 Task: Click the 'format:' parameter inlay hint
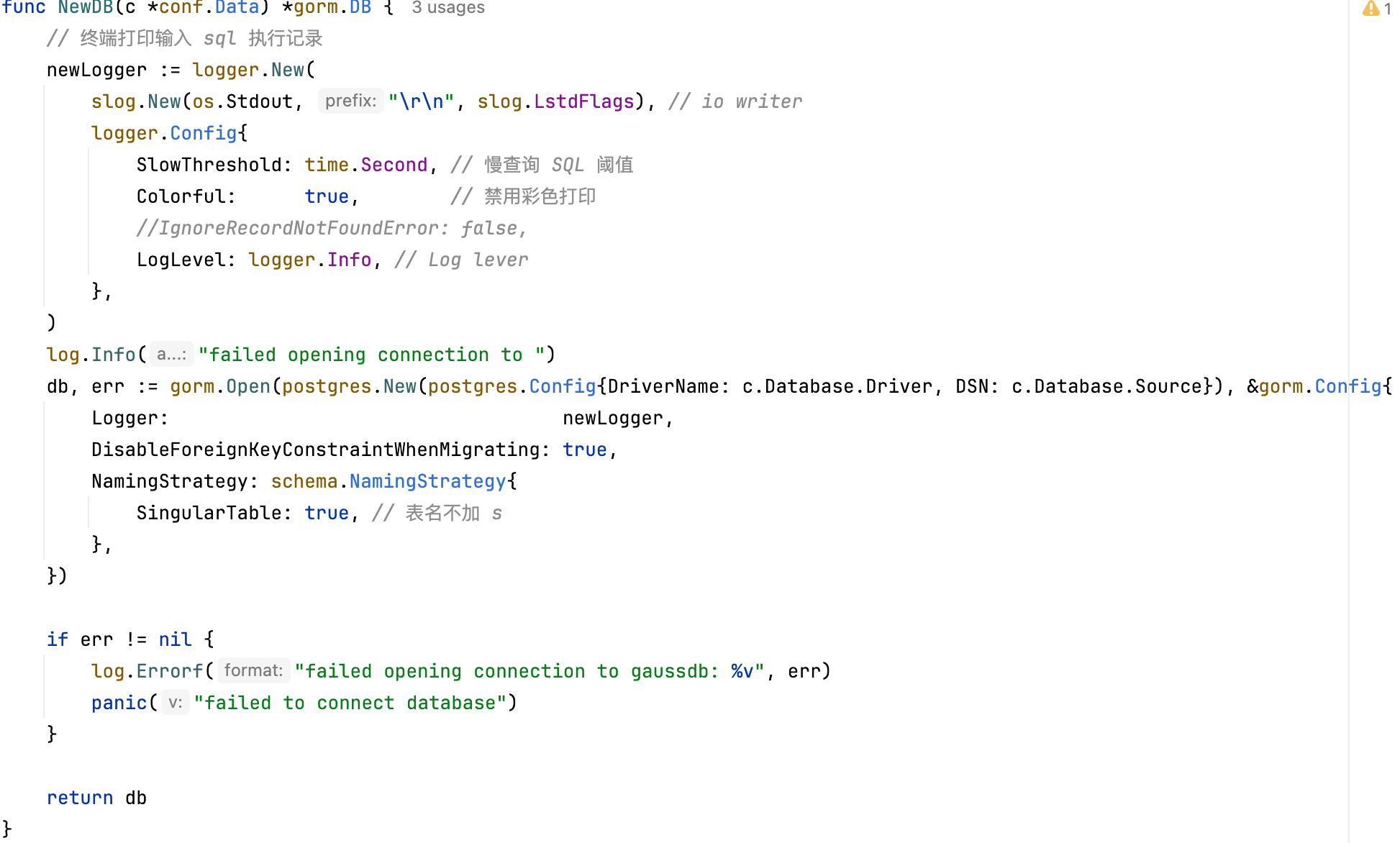[253, 670]
